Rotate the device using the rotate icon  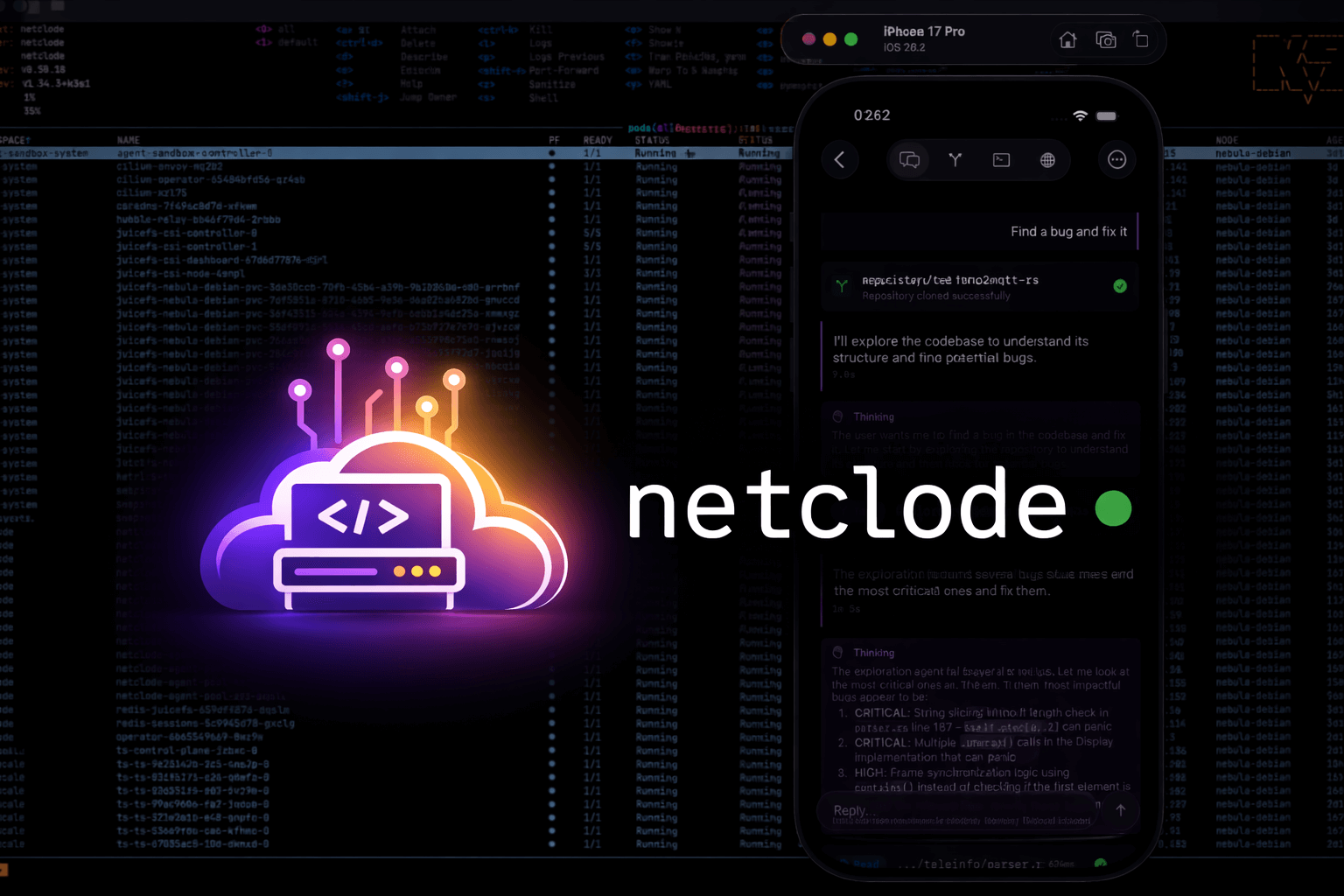[x=1142, y=39]
